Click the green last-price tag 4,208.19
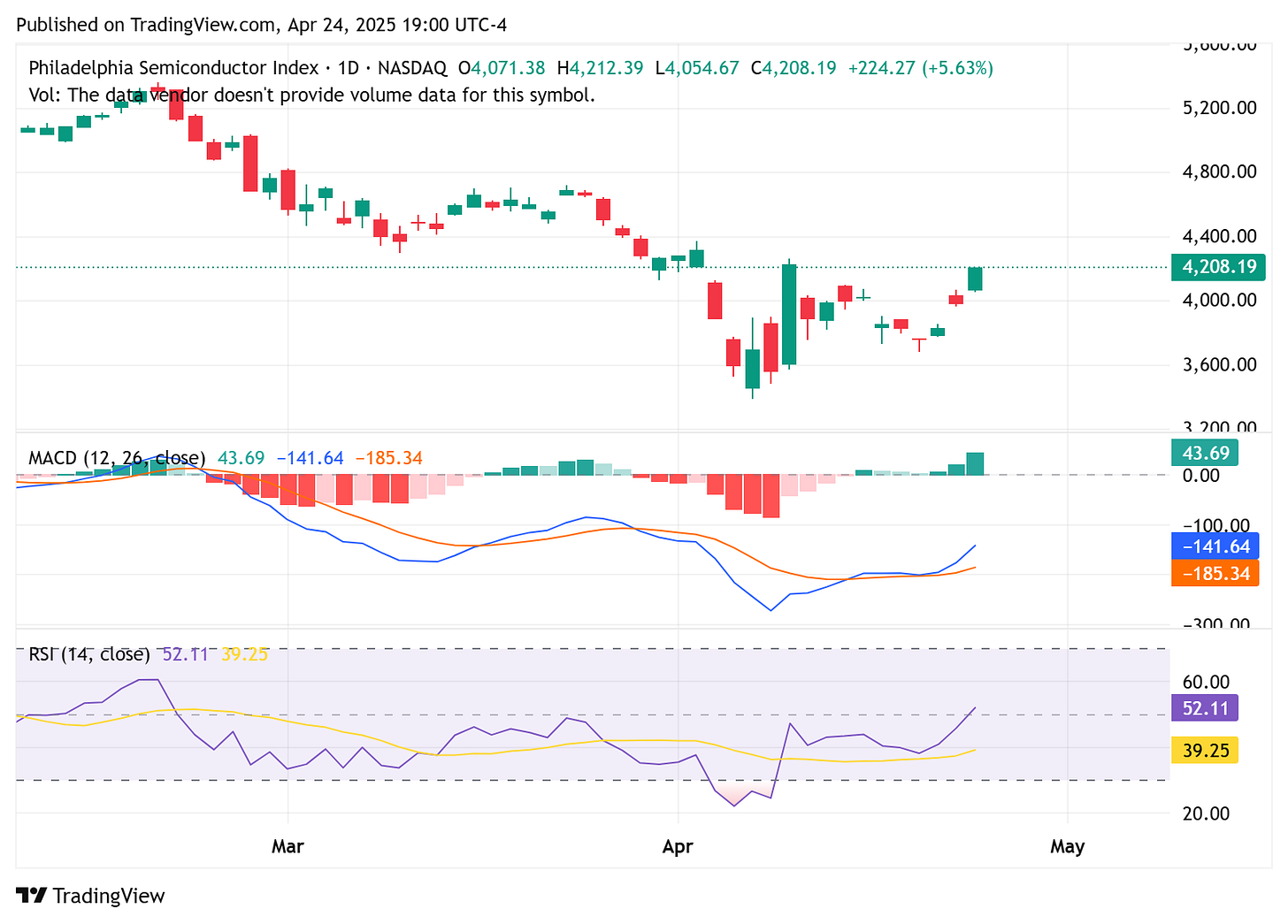 pos(1218,267)
